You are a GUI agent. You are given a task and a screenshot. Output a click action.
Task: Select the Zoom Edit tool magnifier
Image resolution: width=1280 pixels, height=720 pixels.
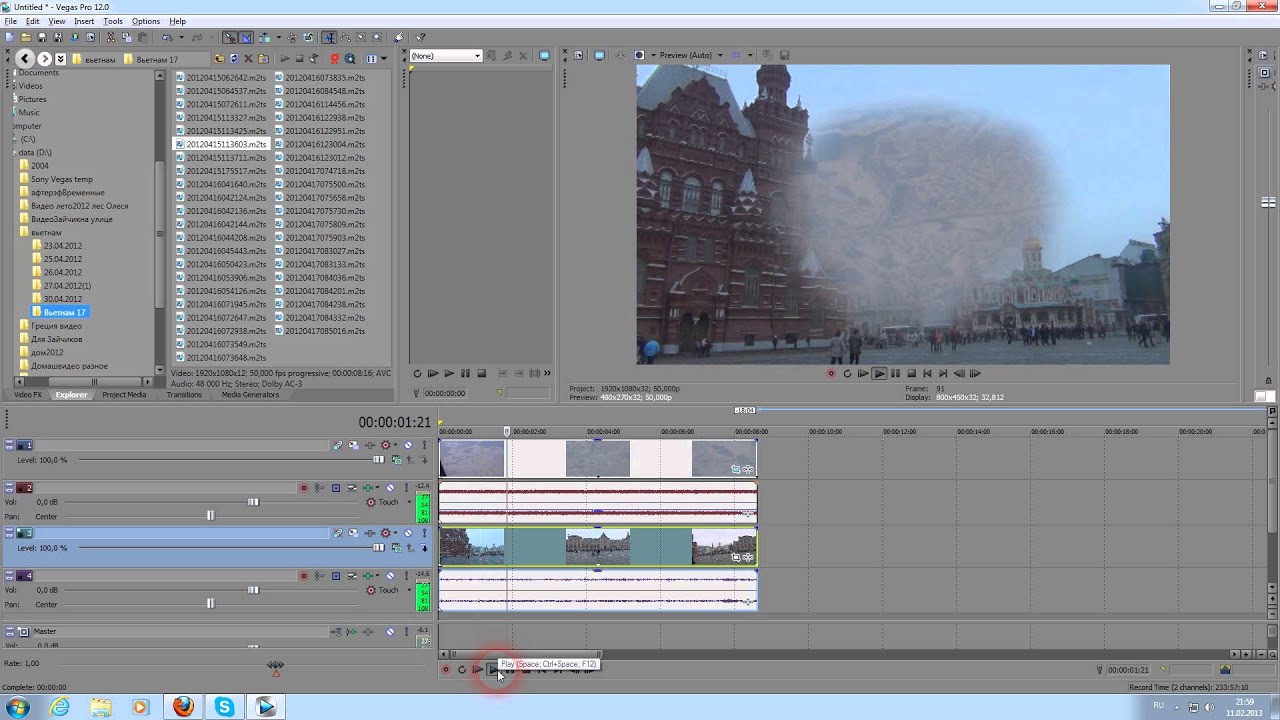[x=377, y=37]
